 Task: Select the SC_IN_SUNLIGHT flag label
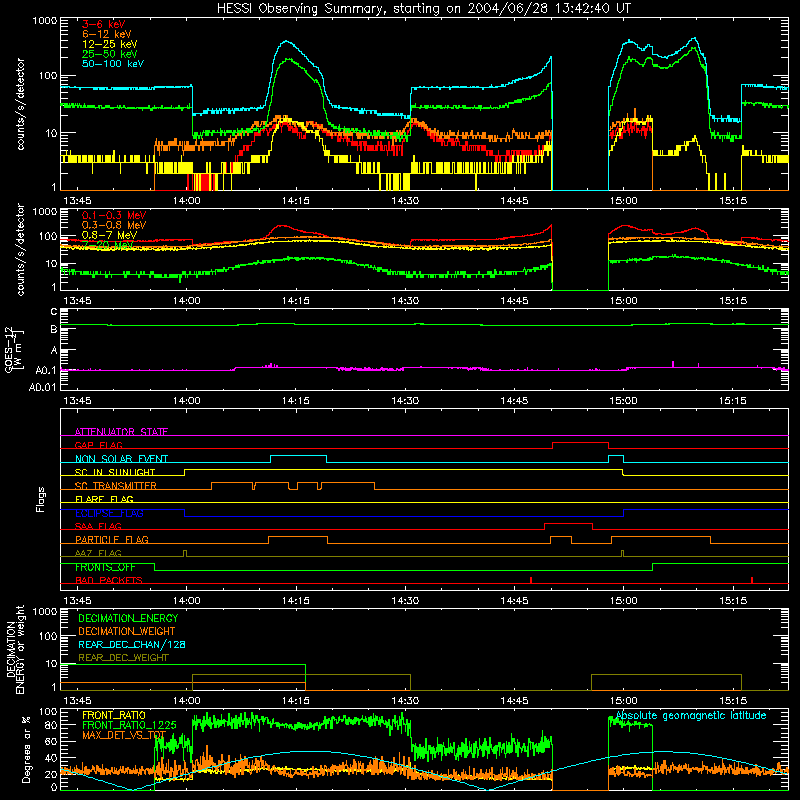click(x=115, y=472)
